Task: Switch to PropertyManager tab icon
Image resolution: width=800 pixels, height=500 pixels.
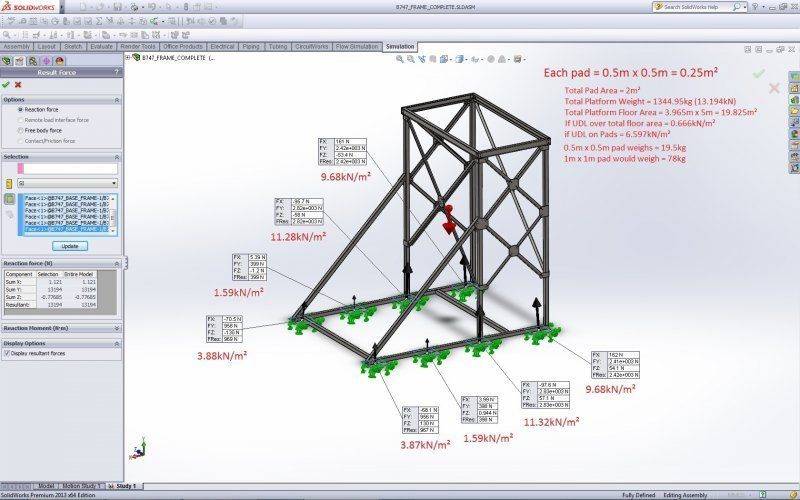Action: point(20,61)
